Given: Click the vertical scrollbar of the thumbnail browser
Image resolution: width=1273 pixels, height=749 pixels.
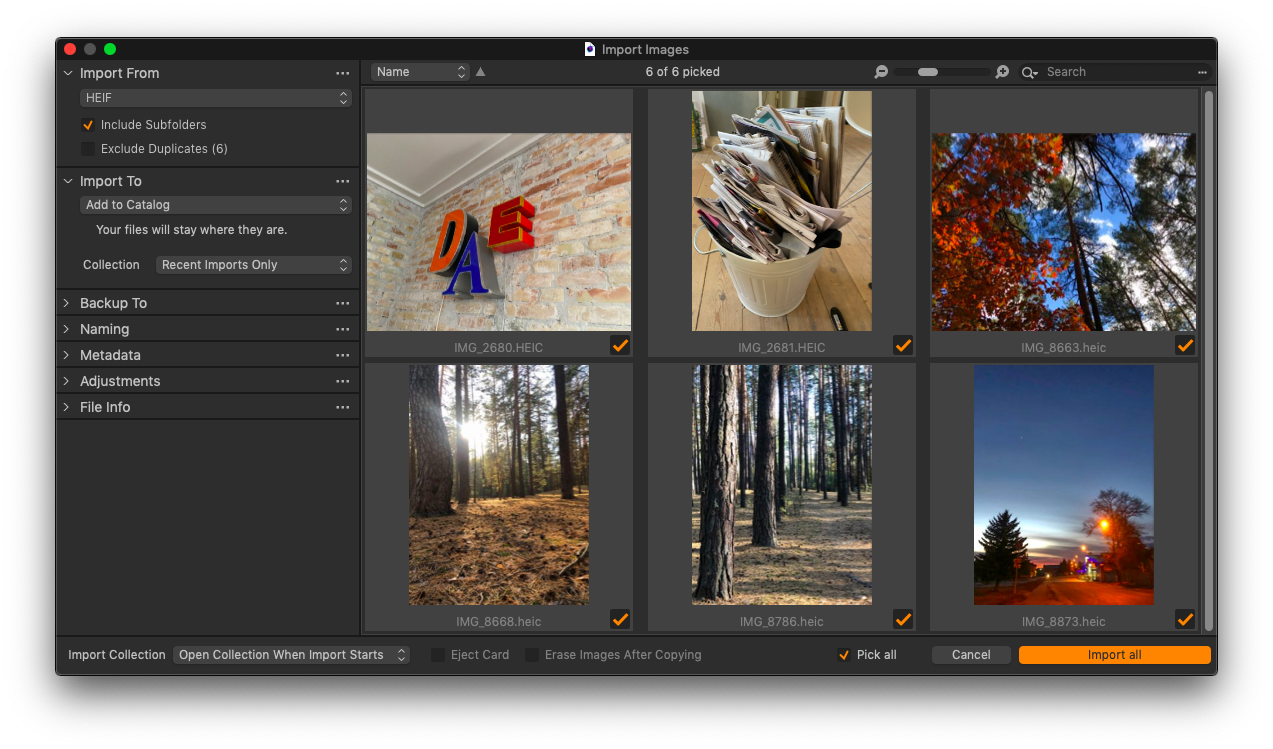Looking at the screenshot, I should [x=1208, y=360].
